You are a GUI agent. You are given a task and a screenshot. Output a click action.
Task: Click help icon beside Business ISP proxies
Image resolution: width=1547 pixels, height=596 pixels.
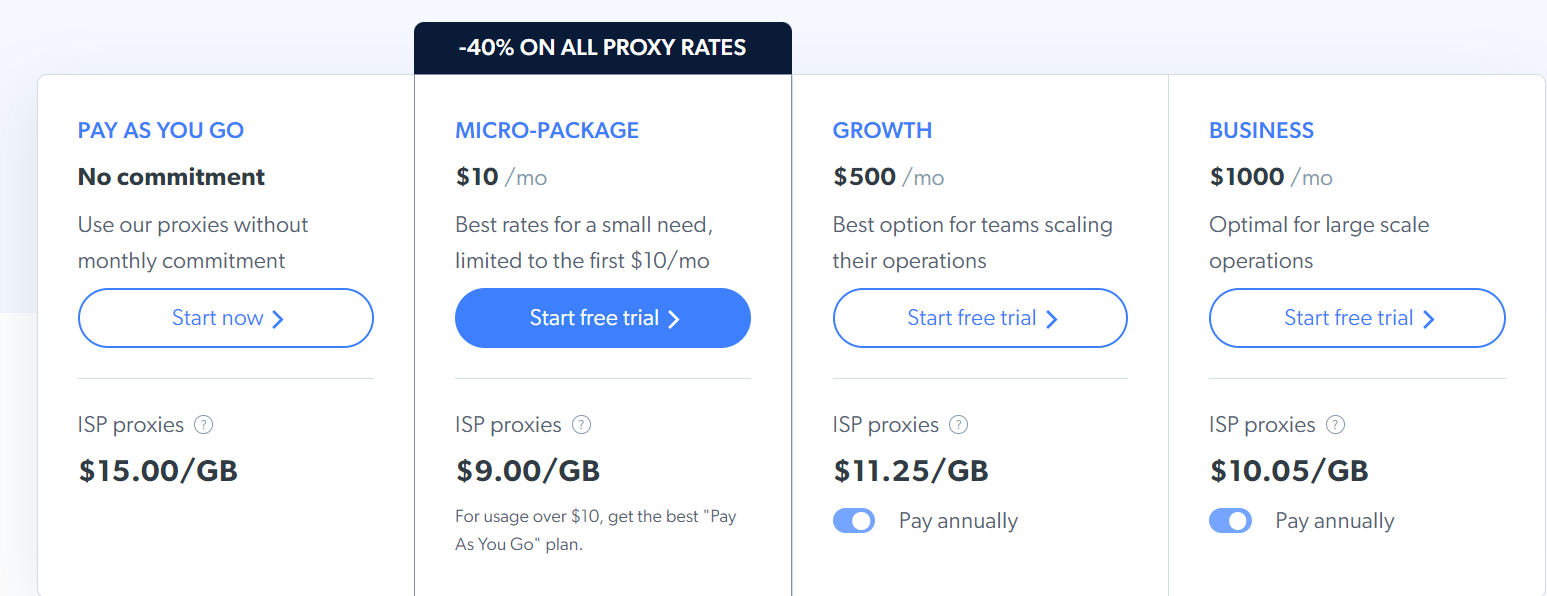[x=1335, y=425]
